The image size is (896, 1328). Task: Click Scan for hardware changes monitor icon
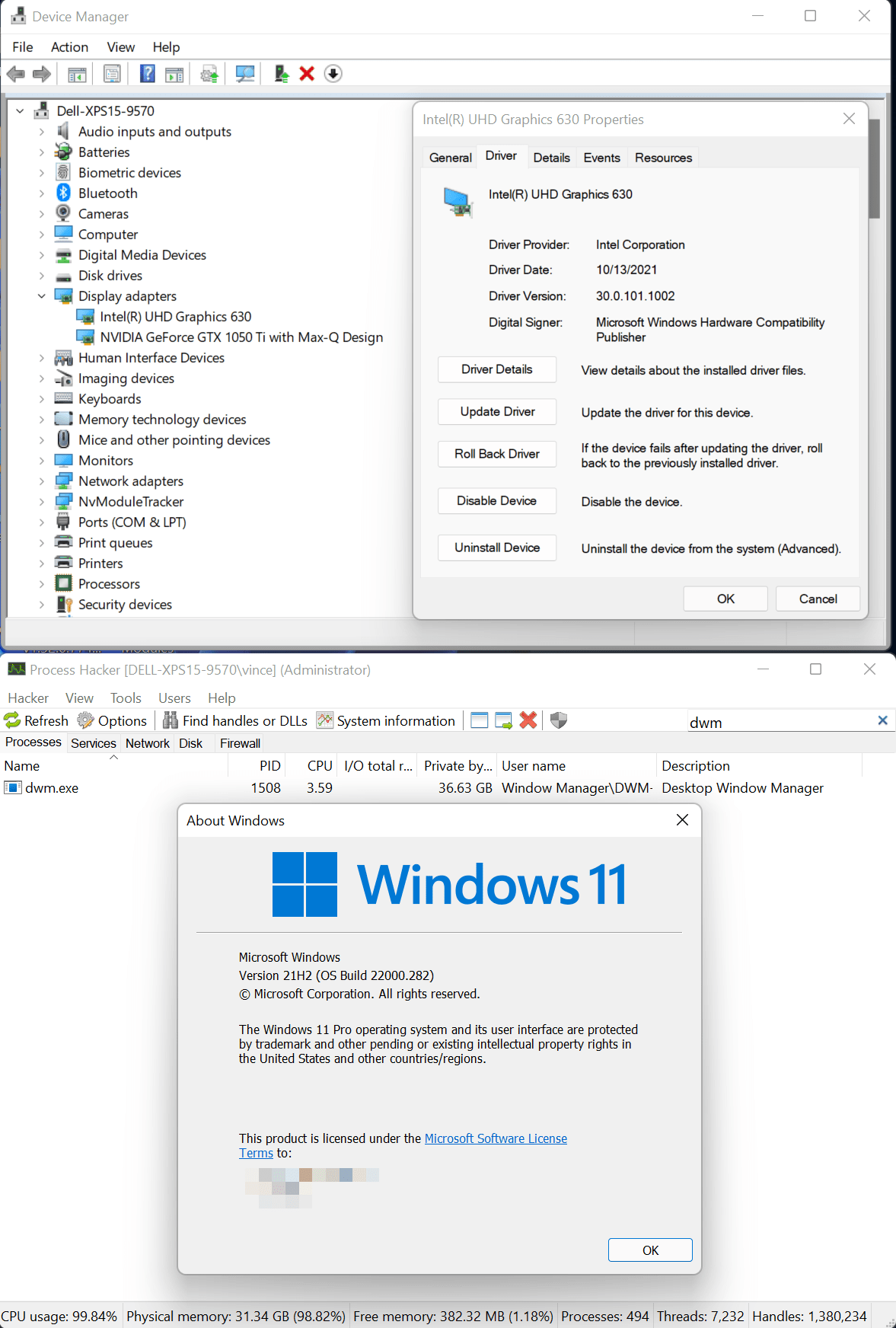pos(245,74)
